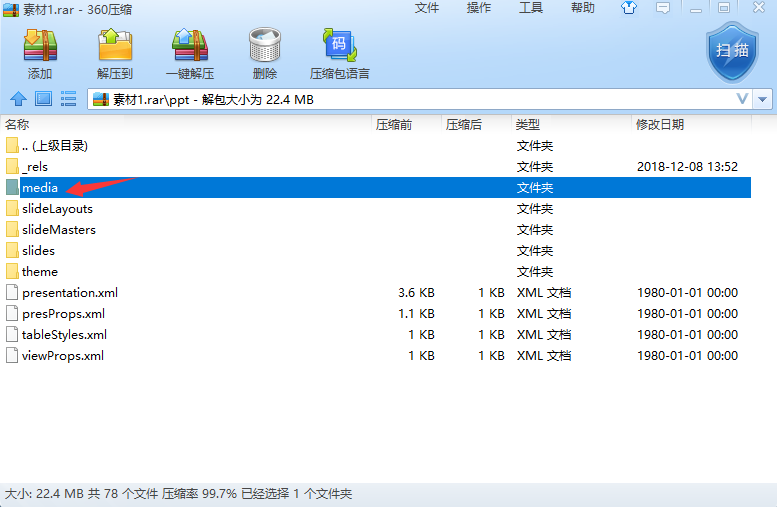Click the folder icon of the _rels row
Image resolution: width=777 pixels, height=507 pixels.
(12, 167)
